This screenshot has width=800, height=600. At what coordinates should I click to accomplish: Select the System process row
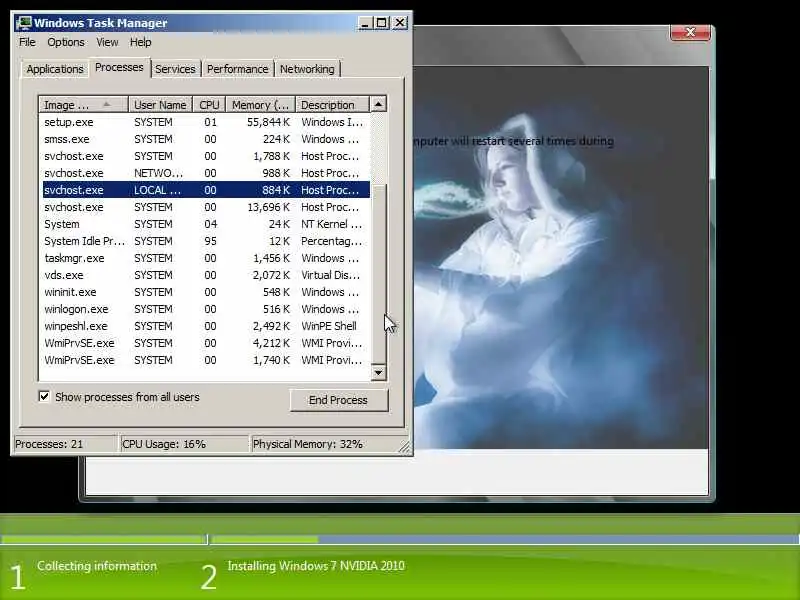[x=206, y=224]
